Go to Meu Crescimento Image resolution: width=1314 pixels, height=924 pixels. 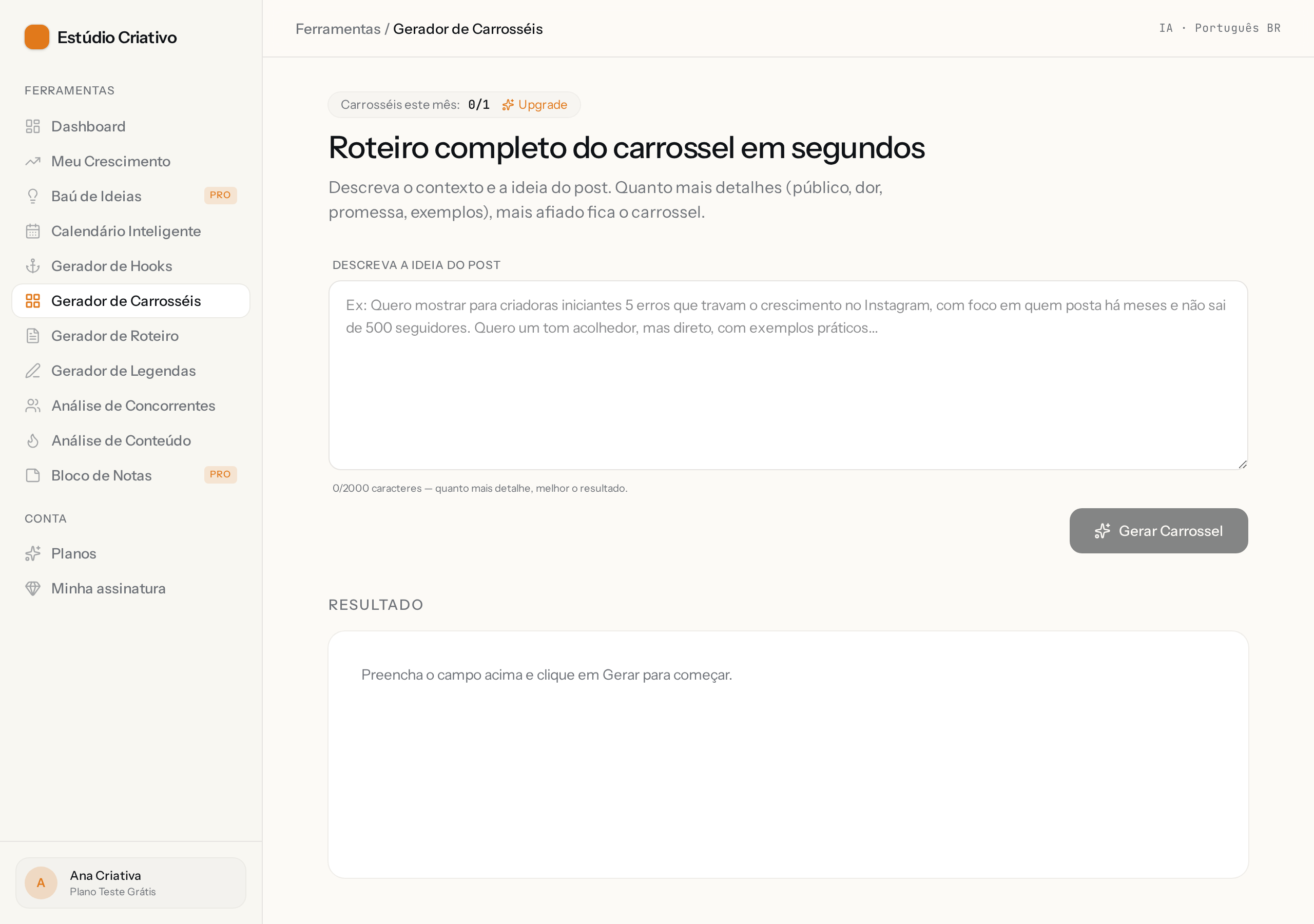131,161
